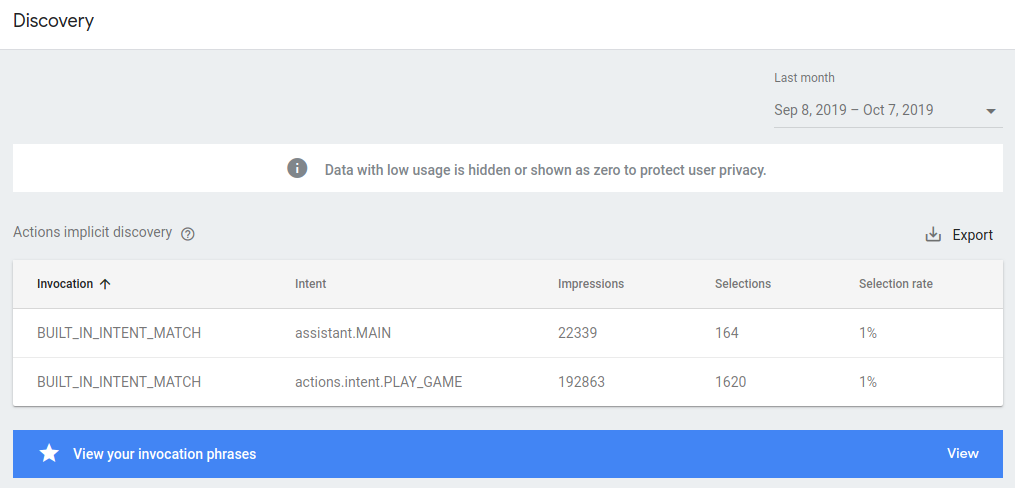Click the Intent column header
1015x488 pixels.
[x=310, y=284]
